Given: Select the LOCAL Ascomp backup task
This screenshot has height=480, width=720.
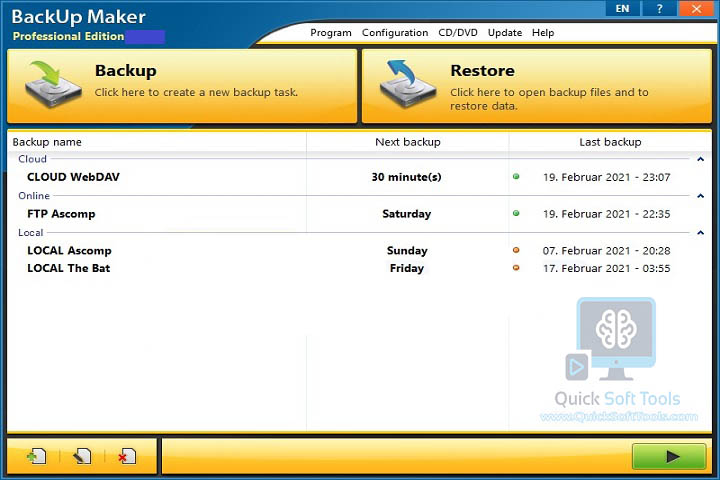Looking at the screenshot, I should tap(69, 250).
